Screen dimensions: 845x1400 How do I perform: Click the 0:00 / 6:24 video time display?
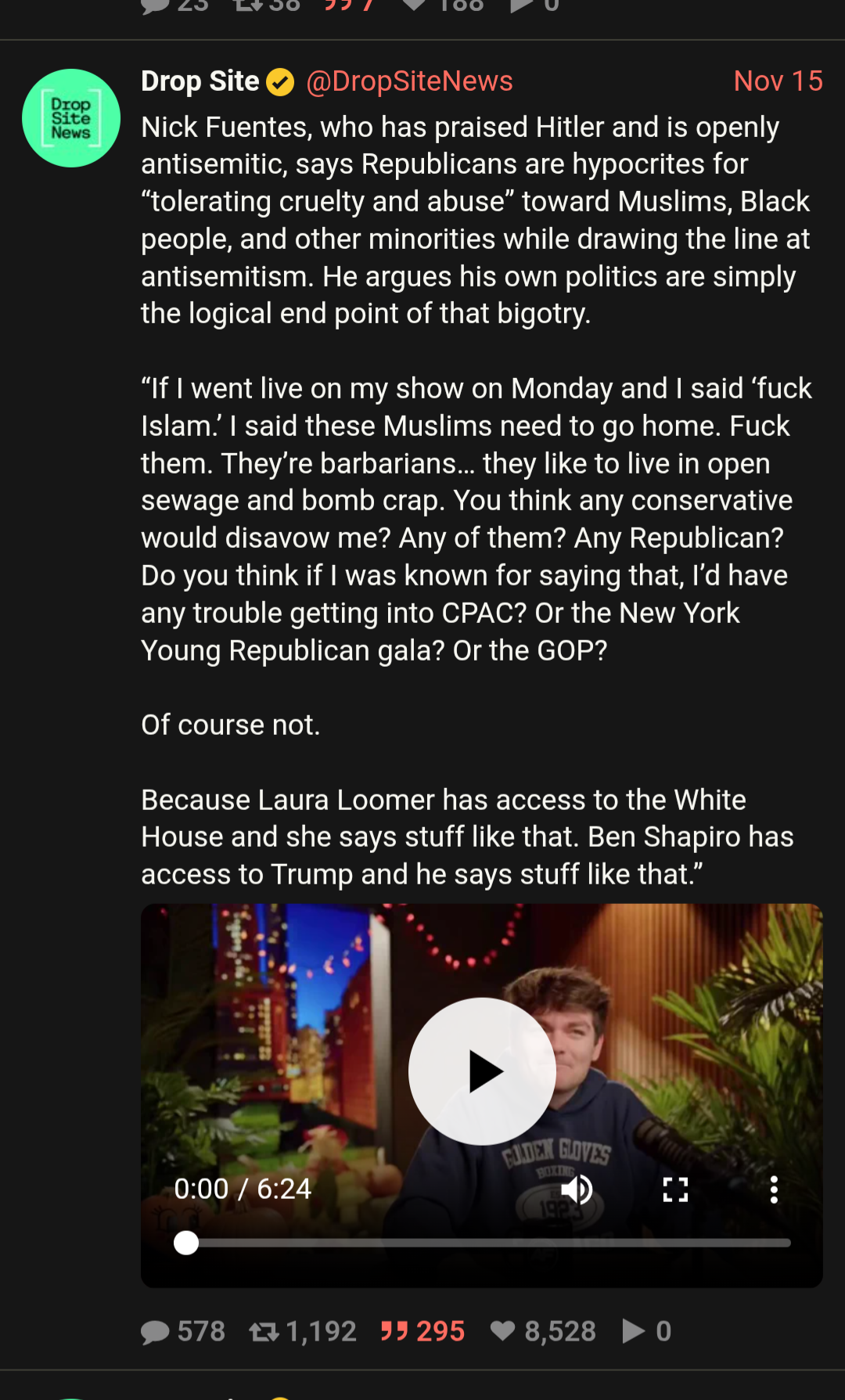point(243,1189)
